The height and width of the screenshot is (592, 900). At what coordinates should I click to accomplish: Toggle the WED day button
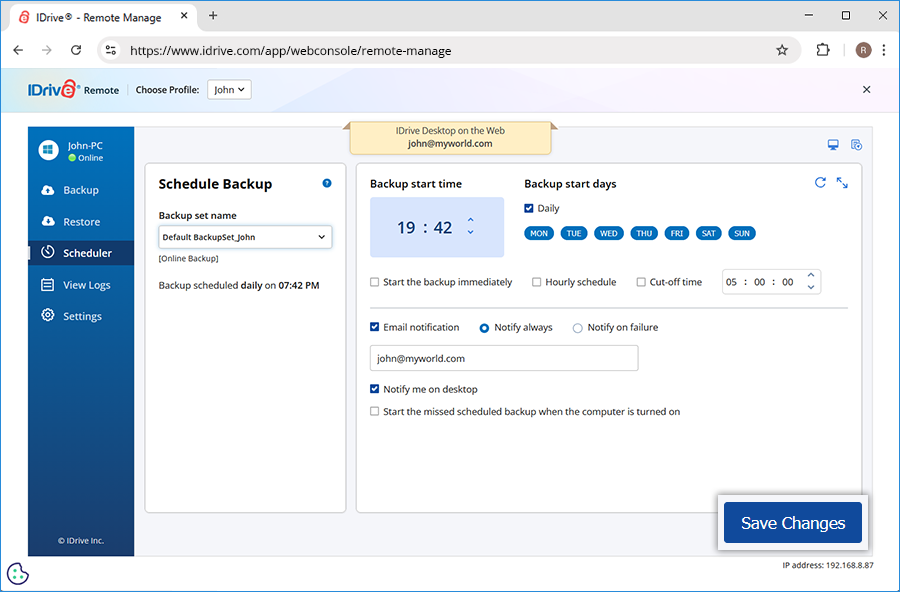608,233
